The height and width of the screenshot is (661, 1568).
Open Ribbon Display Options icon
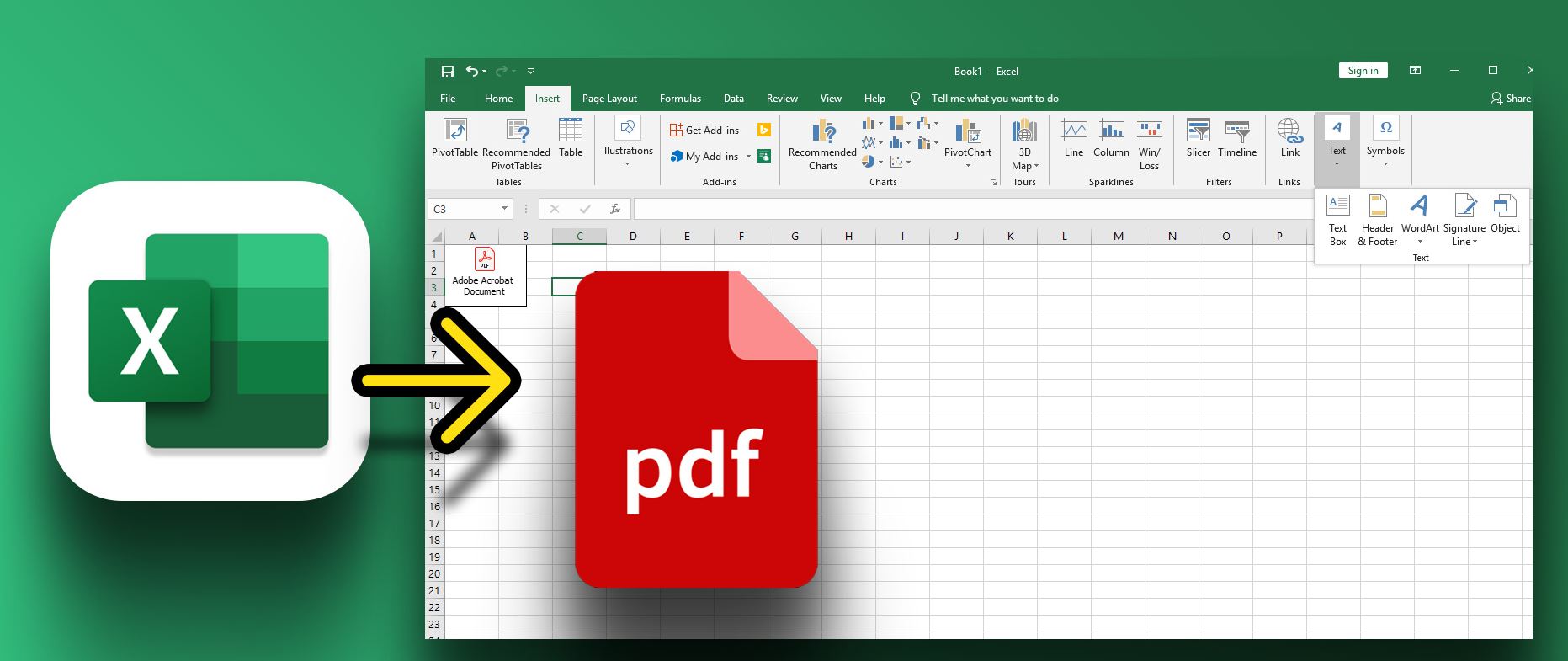coord(1416,71)
